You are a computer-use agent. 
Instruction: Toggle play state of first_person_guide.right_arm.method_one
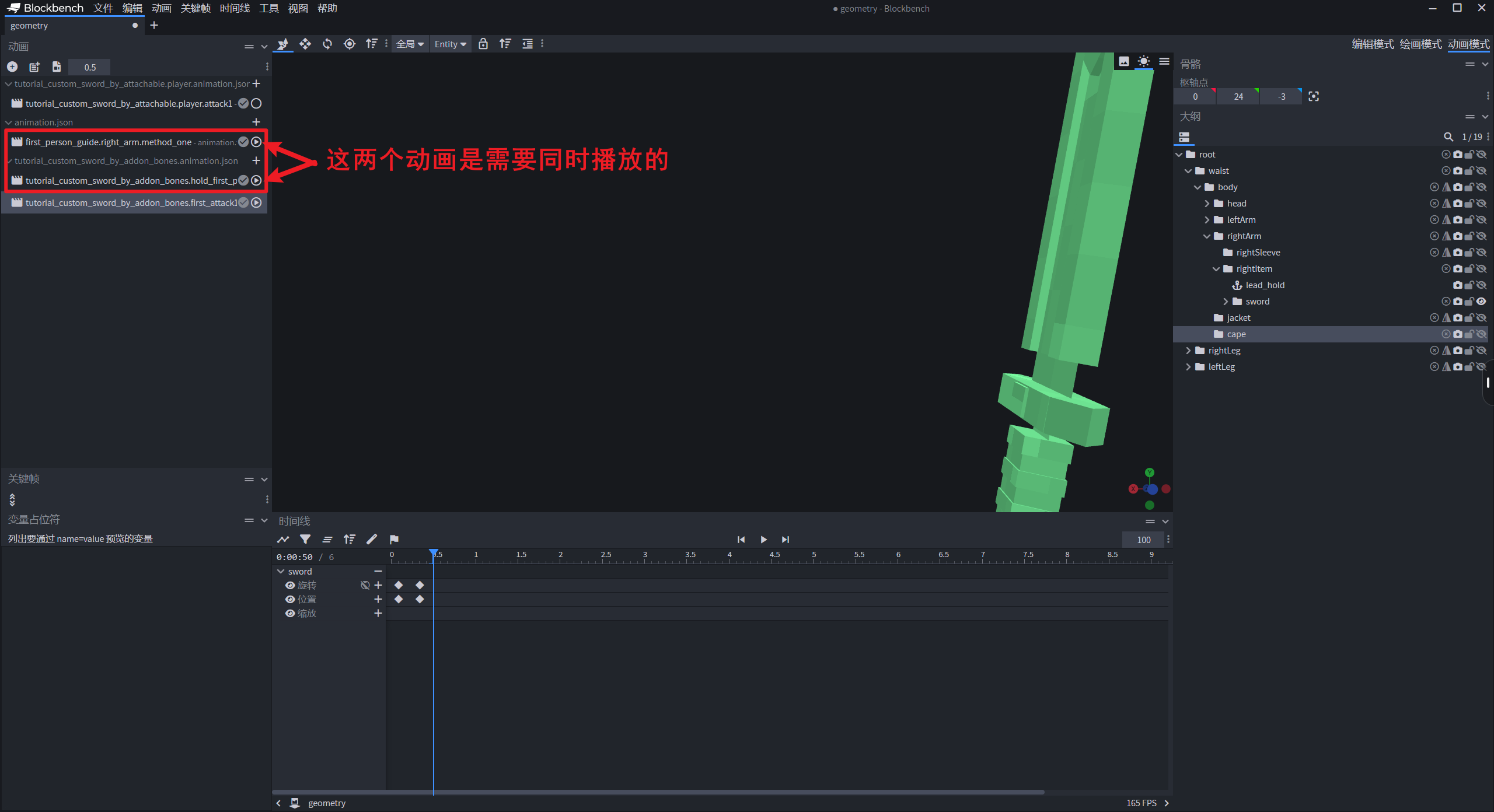tap(256, 142)
